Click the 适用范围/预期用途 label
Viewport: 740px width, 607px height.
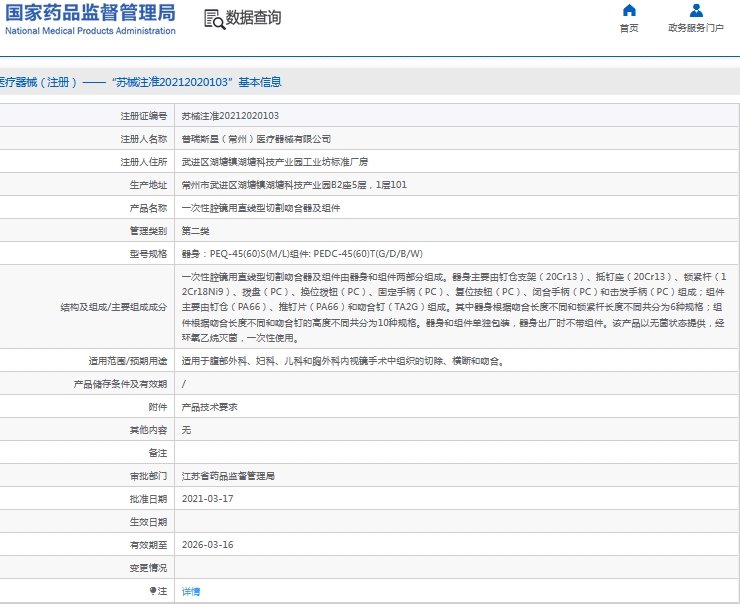coord(128,361)
